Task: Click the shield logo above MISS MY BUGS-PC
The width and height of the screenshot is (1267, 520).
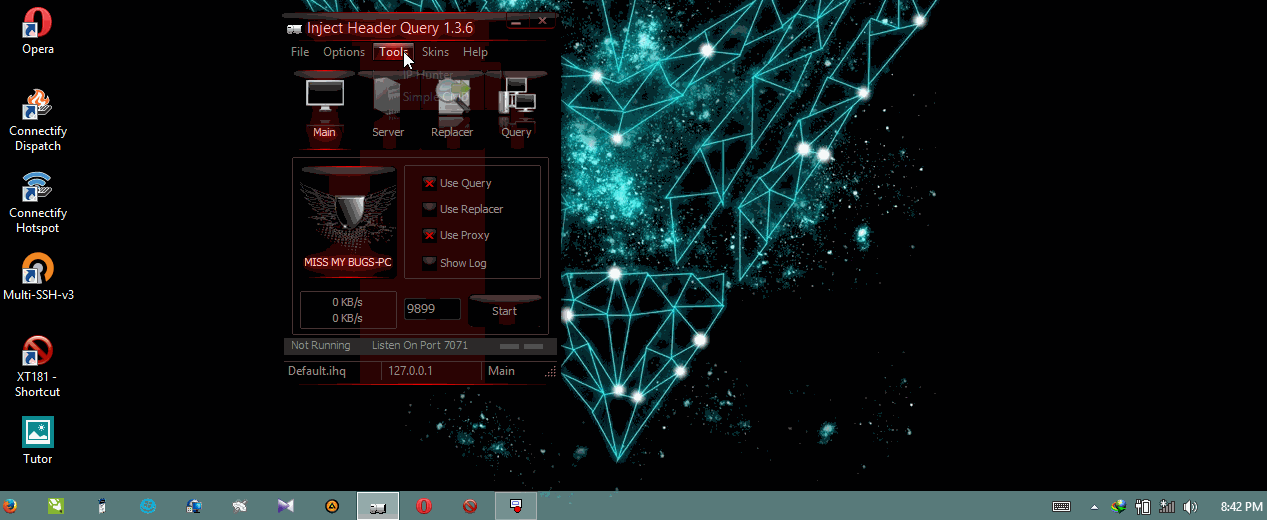Action: (x=349, y=213)
